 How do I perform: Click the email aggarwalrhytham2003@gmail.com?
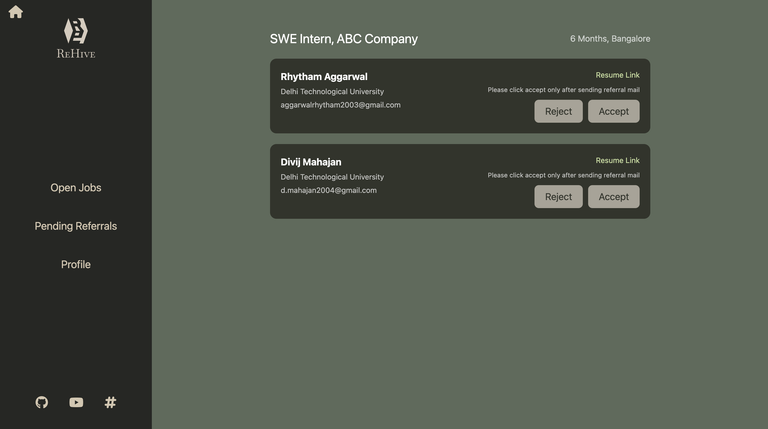pos(340,105)
